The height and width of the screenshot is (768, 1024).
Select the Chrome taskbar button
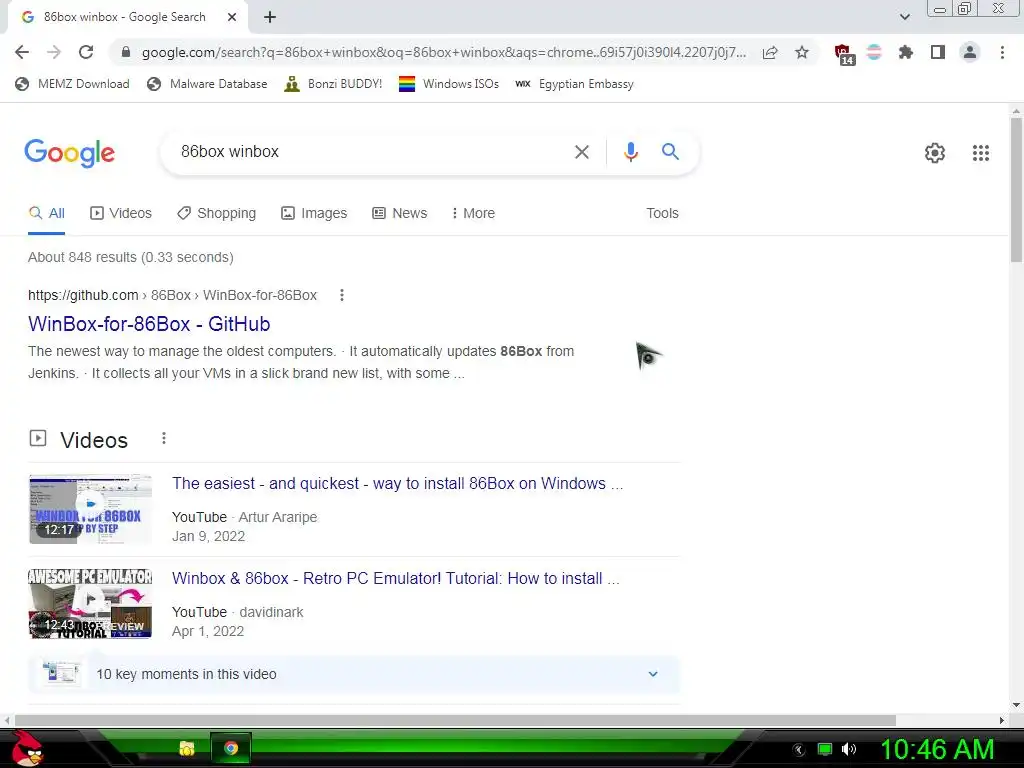click(231, 748)
